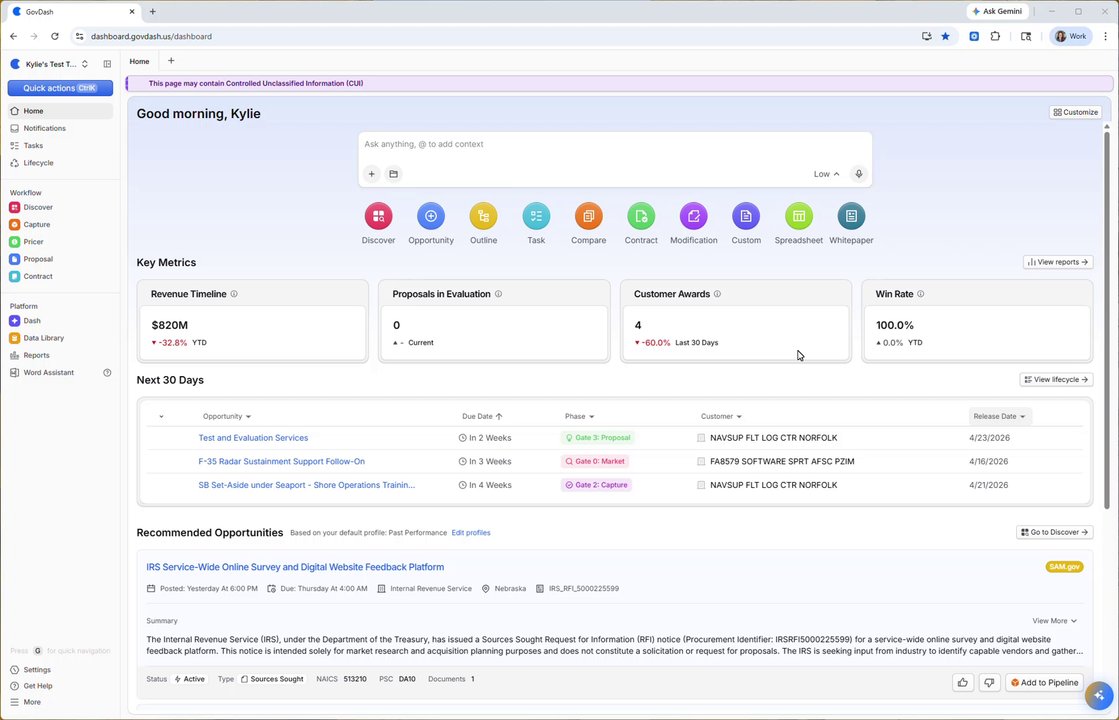Tick the checkbox next to first NAVSUP customer

[x=701, y=438]
